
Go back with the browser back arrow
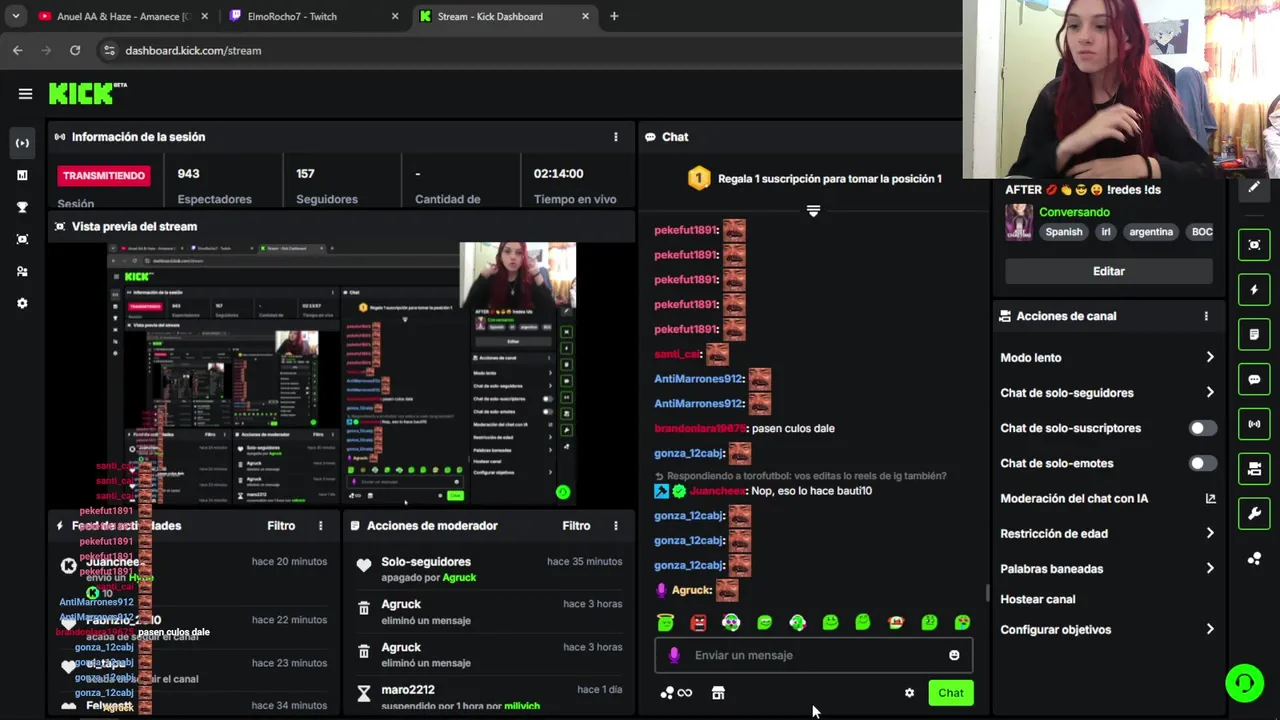18,50
